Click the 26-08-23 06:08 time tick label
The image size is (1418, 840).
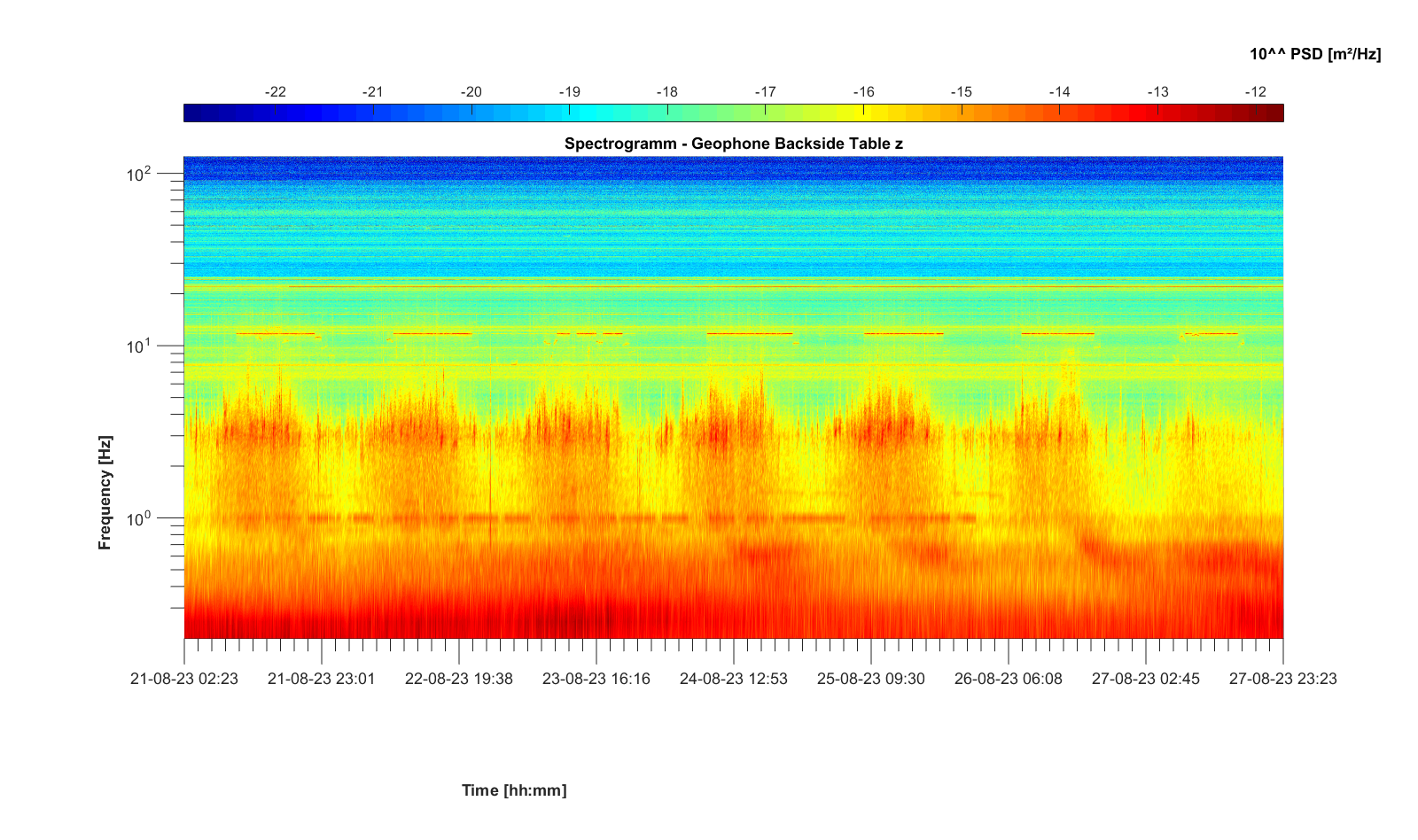click(1008, 679)
